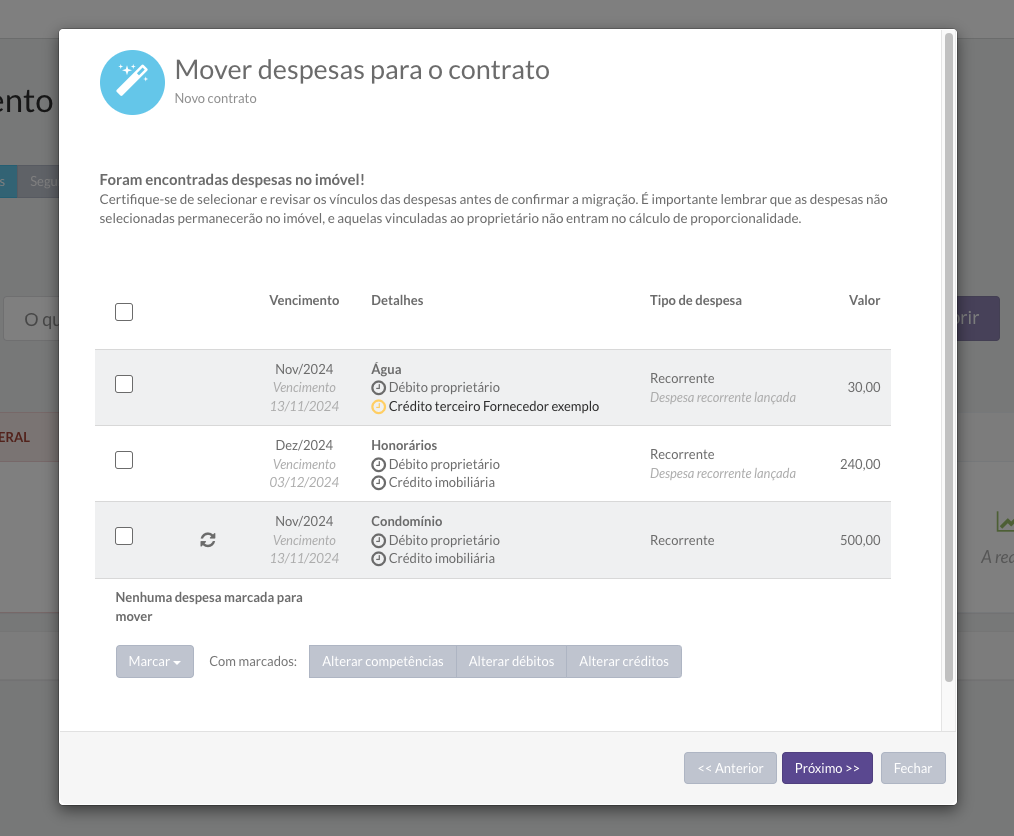Click clock icon beside Condomínio Débito proprietário

[x=378, y=540]
